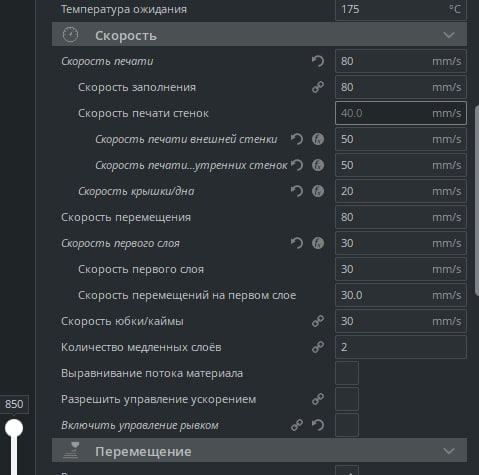Click the link icon beside Включить управление рывком
The image size is (479, 475).
pyautogui.click(x=297, y=425)
